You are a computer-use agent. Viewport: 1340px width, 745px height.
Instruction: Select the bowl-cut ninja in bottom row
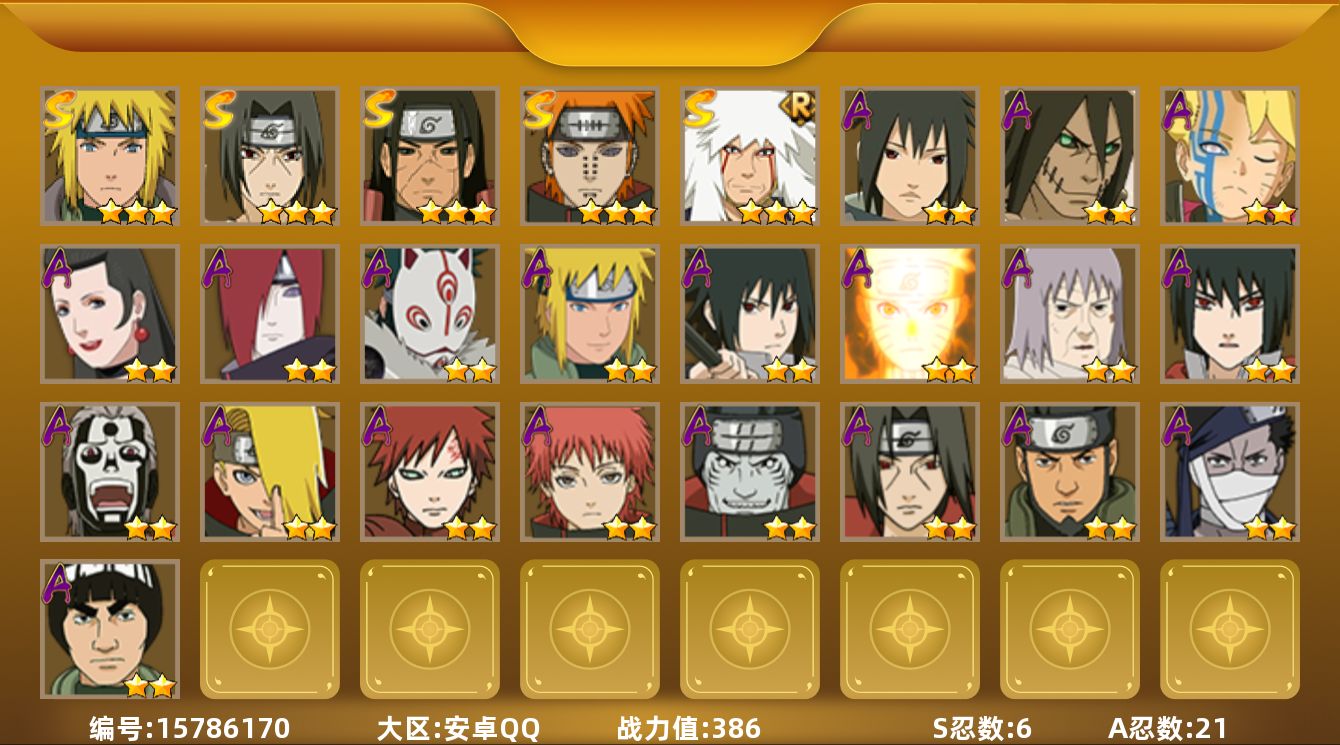tap(110, 629)
